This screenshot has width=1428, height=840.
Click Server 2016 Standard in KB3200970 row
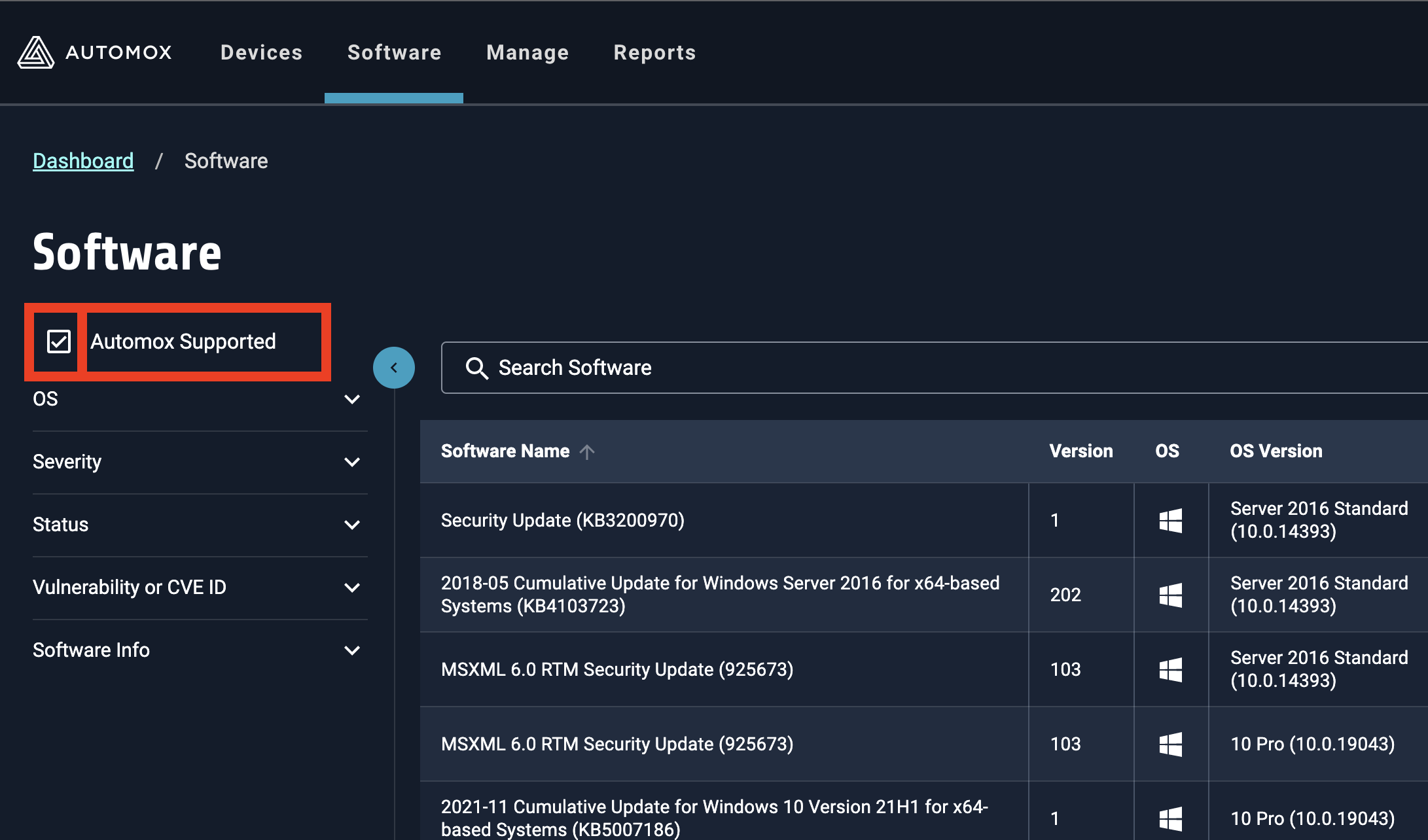[1319, 520]
